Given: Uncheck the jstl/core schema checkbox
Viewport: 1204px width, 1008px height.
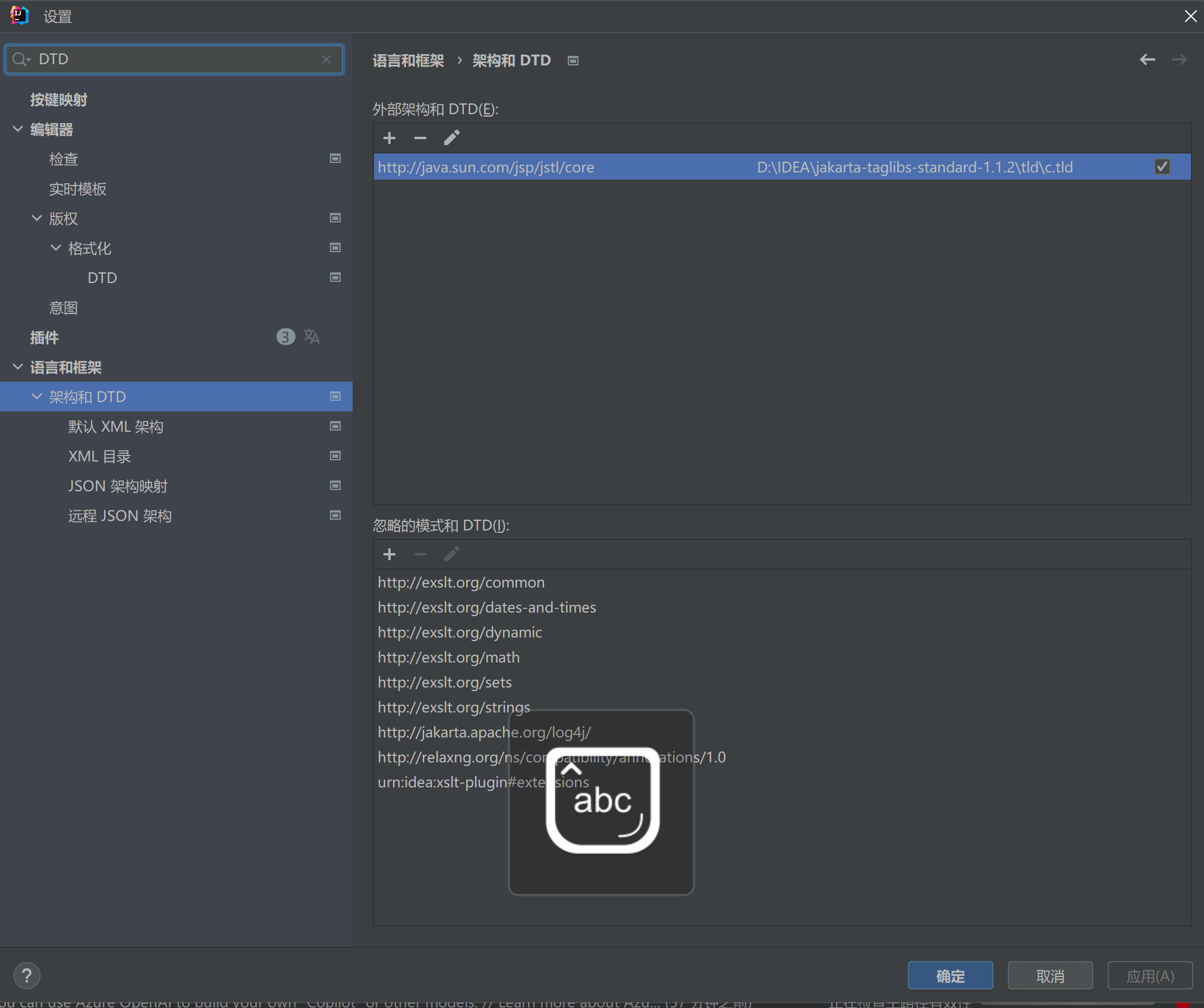Looking at the screenshot, I should (1162, 167).
